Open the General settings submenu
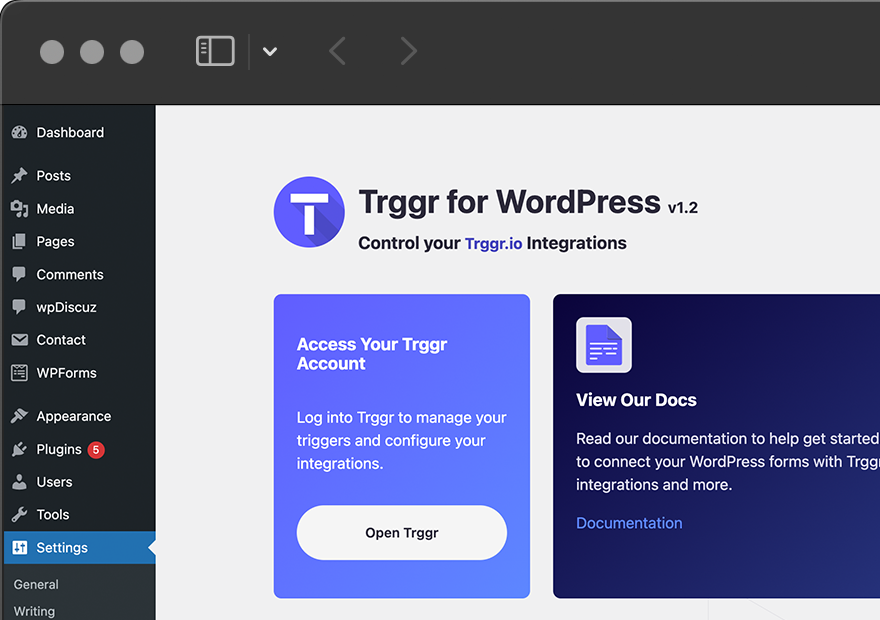The width and height of the screenshot is (880, 620). point(36,584)
